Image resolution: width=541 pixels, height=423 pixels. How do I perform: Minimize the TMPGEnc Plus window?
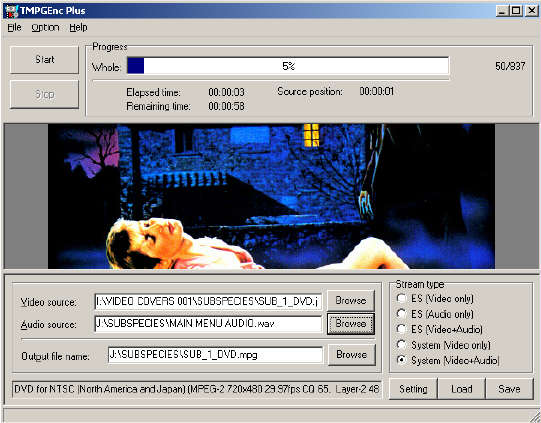pyautogui.click(x=502, y=11)
